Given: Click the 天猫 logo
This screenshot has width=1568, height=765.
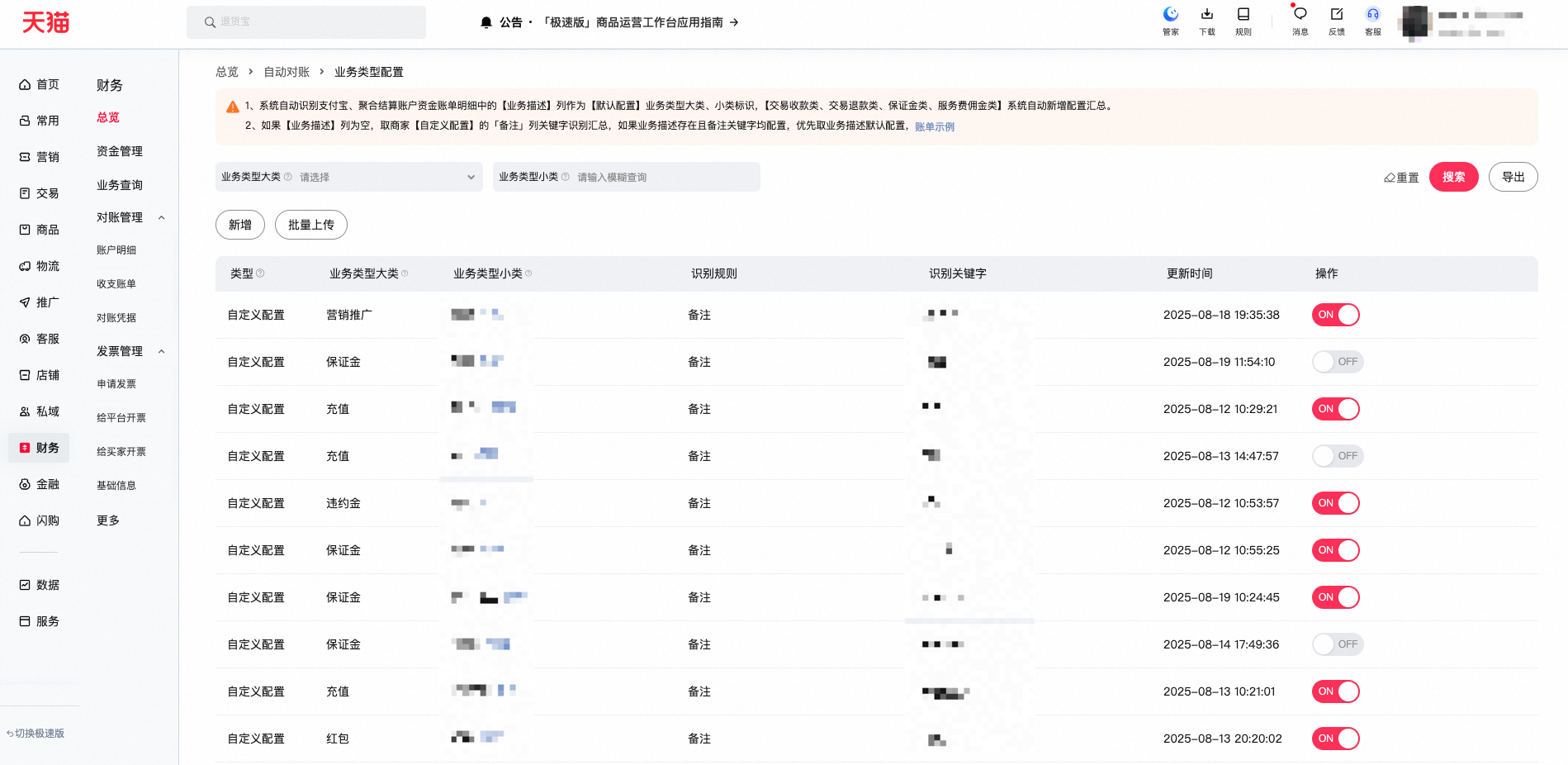Looking at the screenshot, I should coord(45,22).
